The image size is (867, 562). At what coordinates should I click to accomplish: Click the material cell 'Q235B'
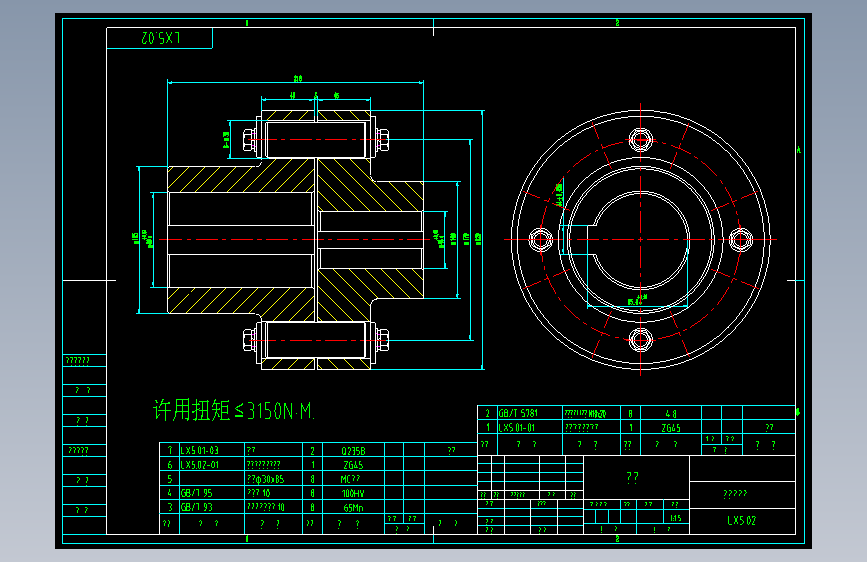[x=353, y=451]
